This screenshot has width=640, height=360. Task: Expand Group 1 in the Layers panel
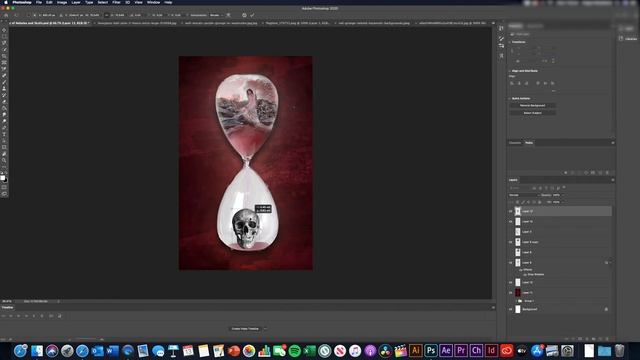coord(516,301)
